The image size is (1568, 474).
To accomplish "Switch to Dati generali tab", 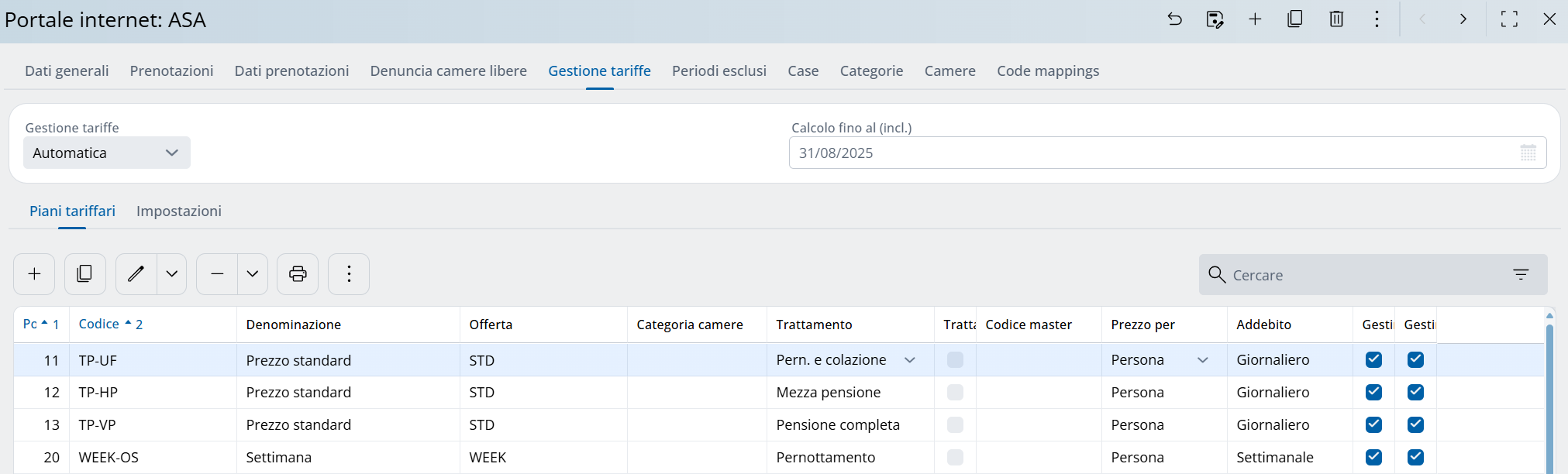I will pyautogui.click(x=67, y=70).
